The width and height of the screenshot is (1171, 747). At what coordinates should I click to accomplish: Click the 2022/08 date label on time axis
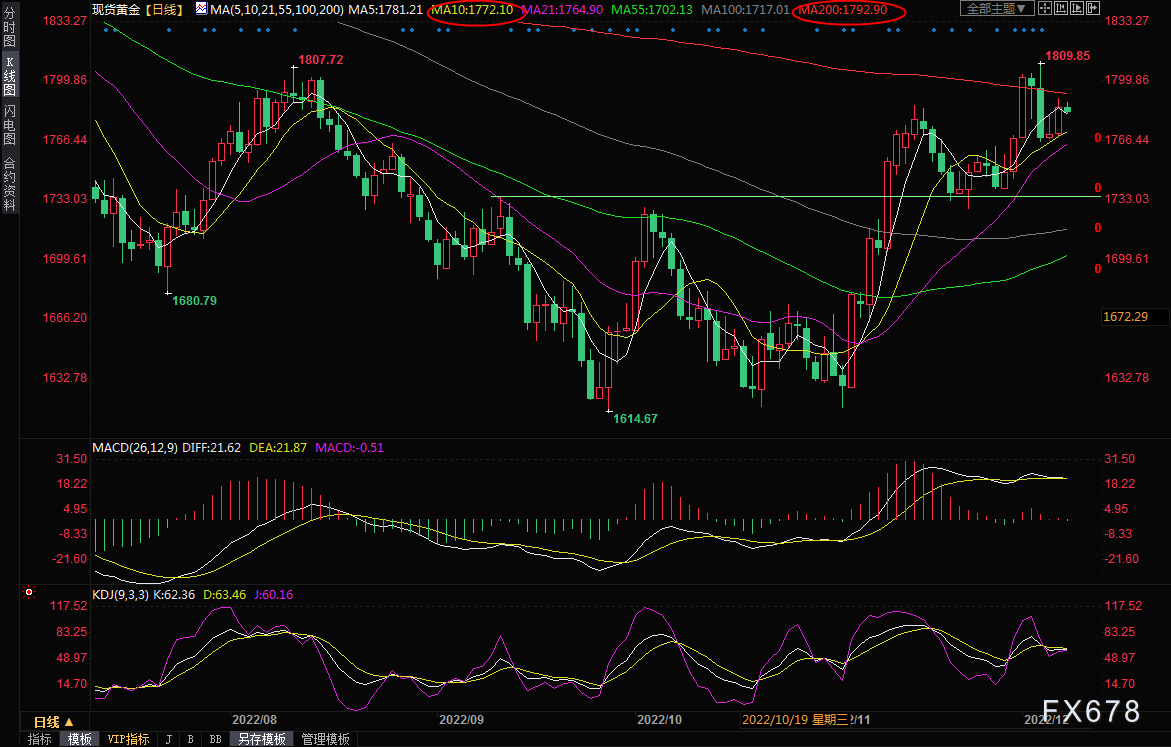[254, 719]
